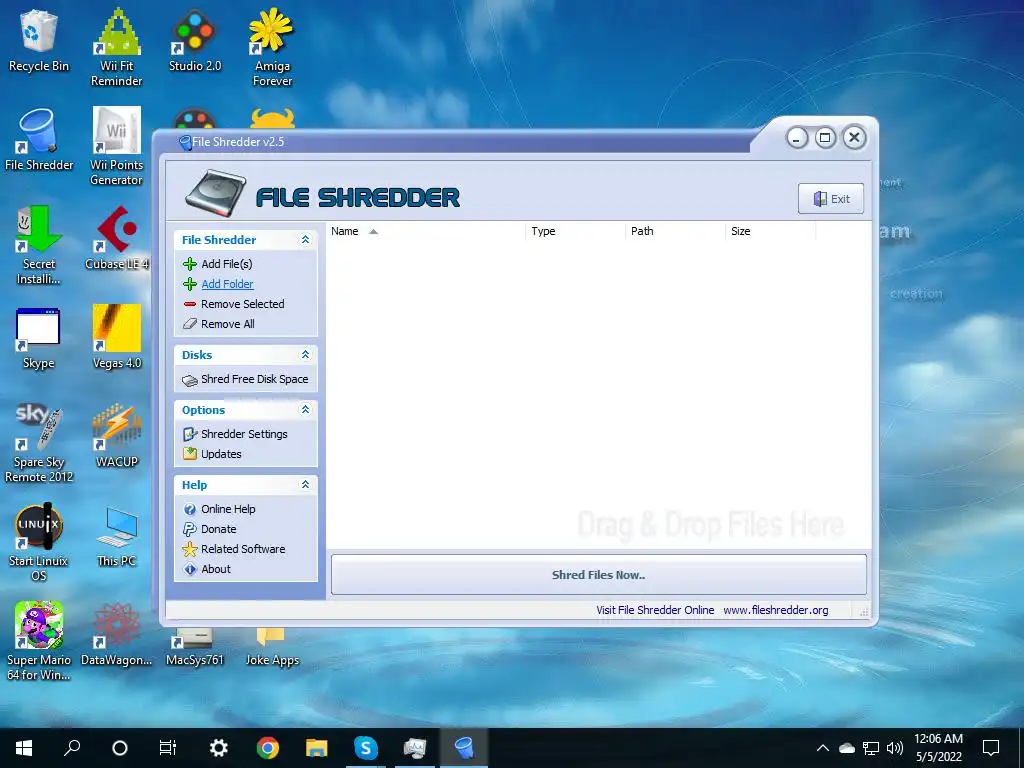Screen dimensions: 1024x768
Task: Click the Updates box icon
Action: point(190,454)
